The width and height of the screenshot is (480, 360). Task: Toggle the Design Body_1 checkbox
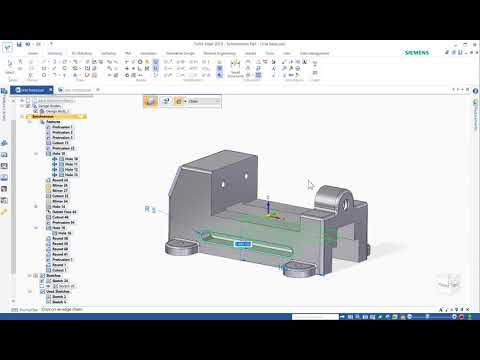(x=35, y=111)
